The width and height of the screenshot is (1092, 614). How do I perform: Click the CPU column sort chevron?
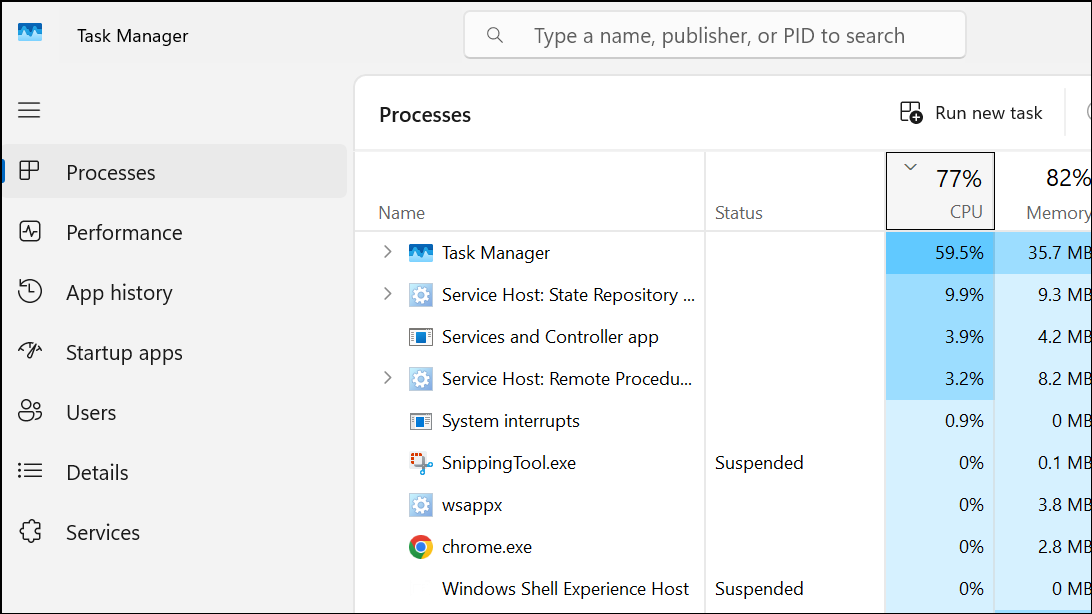click(x=910, y=168)
